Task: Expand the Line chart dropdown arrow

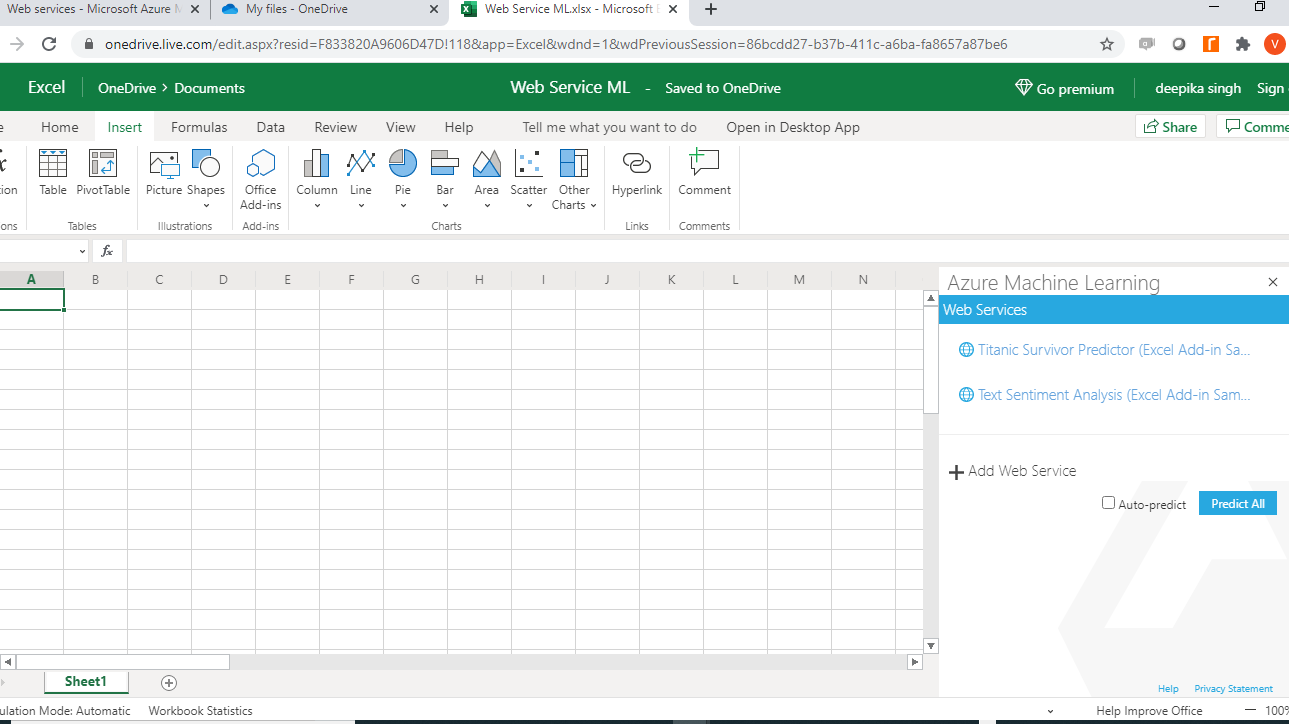Action: pos(361,206)
